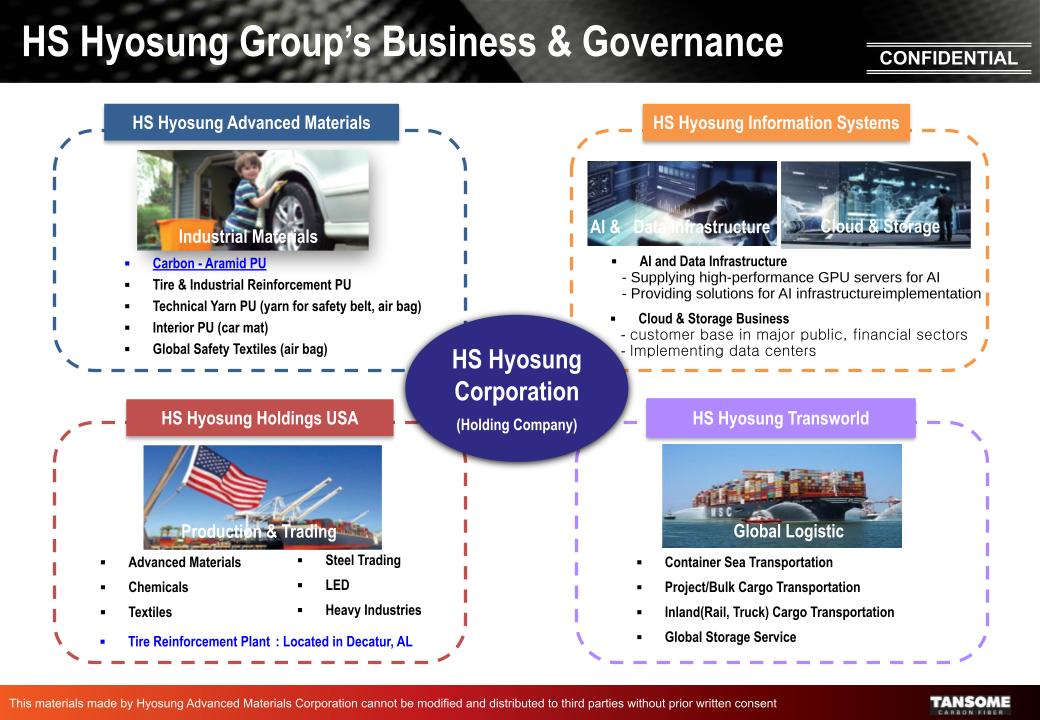Select the Industrial Materials car photo
Viewport: 1040px width, 720px height.
click(252, 198)
